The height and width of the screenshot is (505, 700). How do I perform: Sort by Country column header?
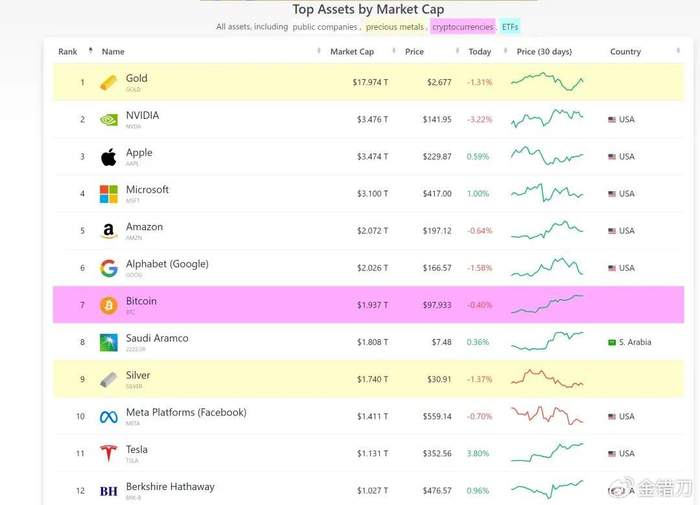click(x=625, y=52)
